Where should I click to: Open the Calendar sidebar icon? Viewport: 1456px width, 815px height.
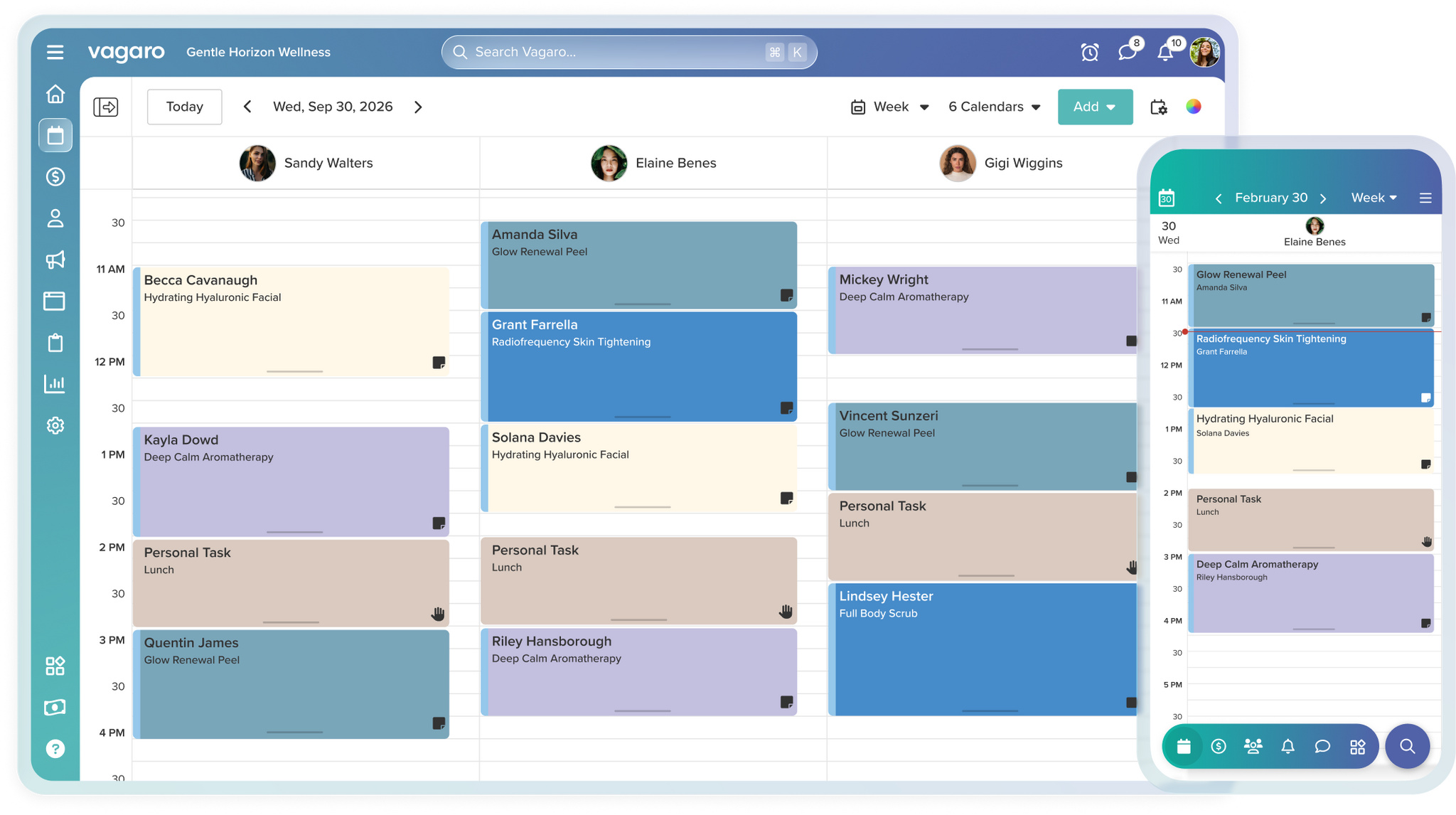click(x=55, y=135)
